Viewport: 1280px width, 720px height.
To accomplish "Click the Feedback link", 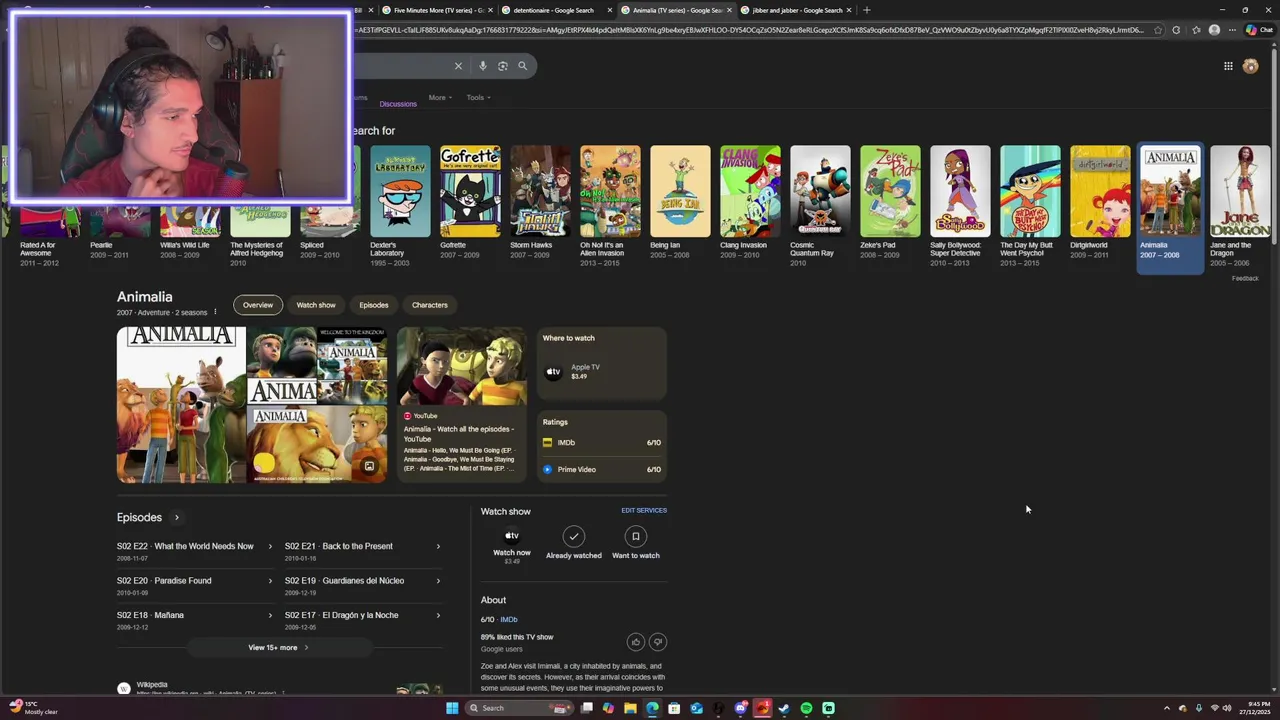I will coord(1245,278).
